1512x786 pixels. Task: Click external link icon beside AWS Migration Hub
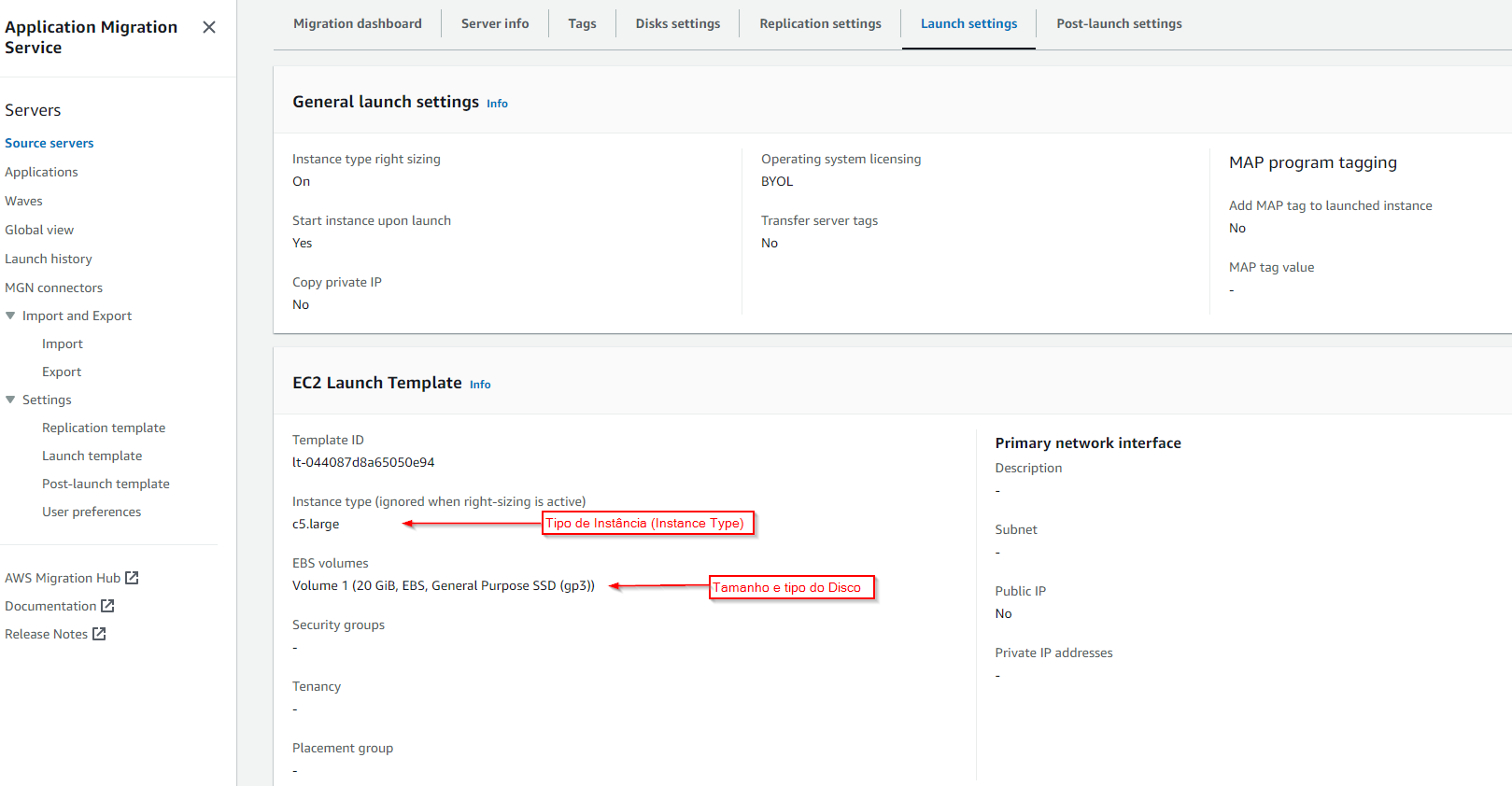pyautogui.click(x=132, y=578)
